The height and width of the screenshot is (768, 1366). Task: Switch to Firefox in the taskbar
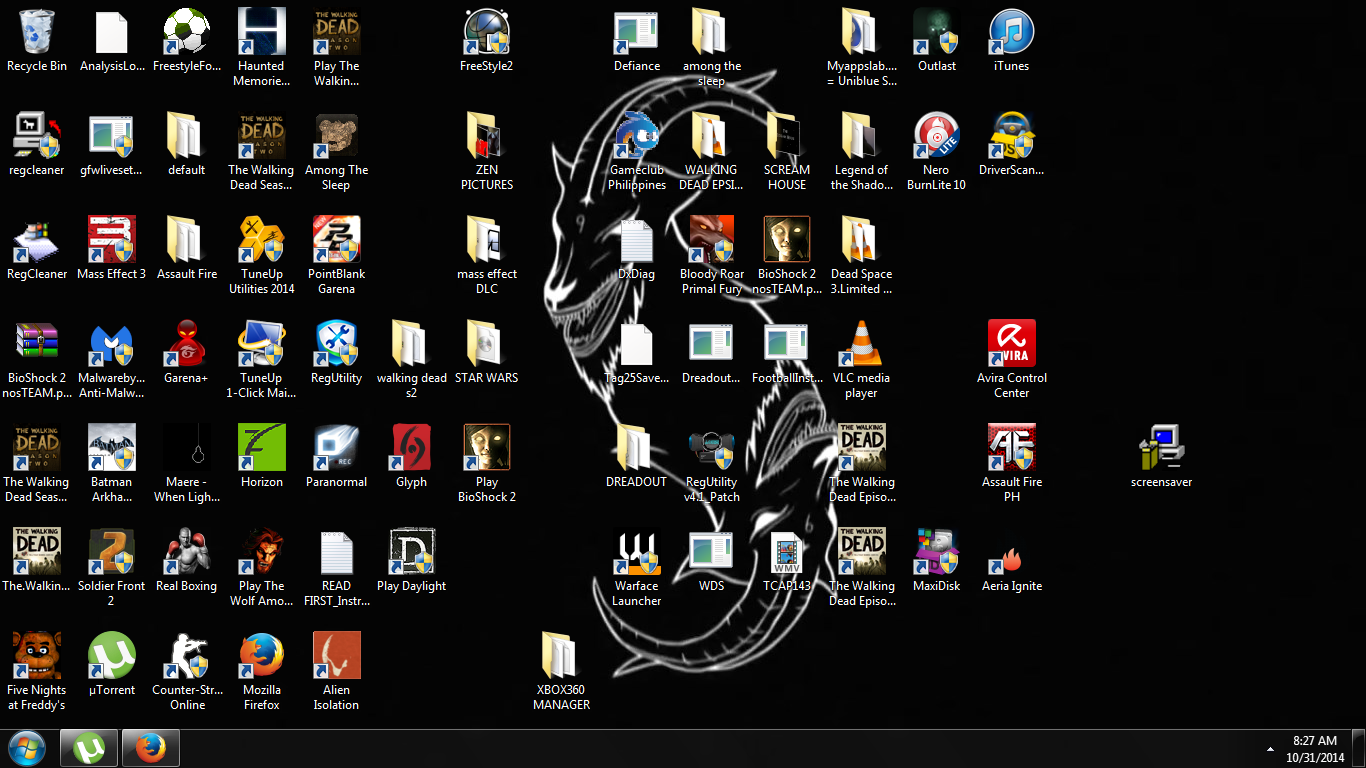pos(151,748)
